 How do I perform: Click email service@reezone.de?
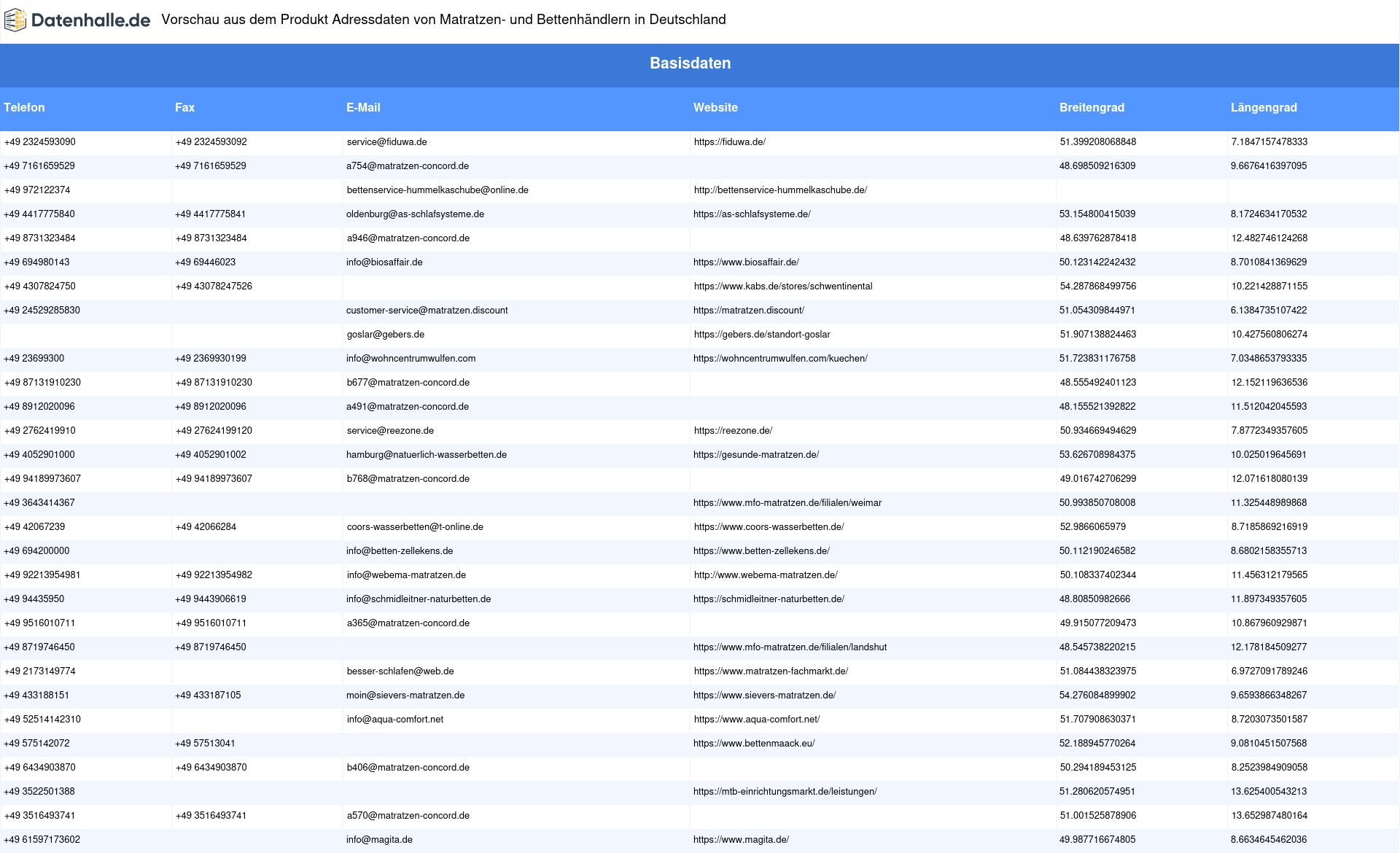coord(390,431)
